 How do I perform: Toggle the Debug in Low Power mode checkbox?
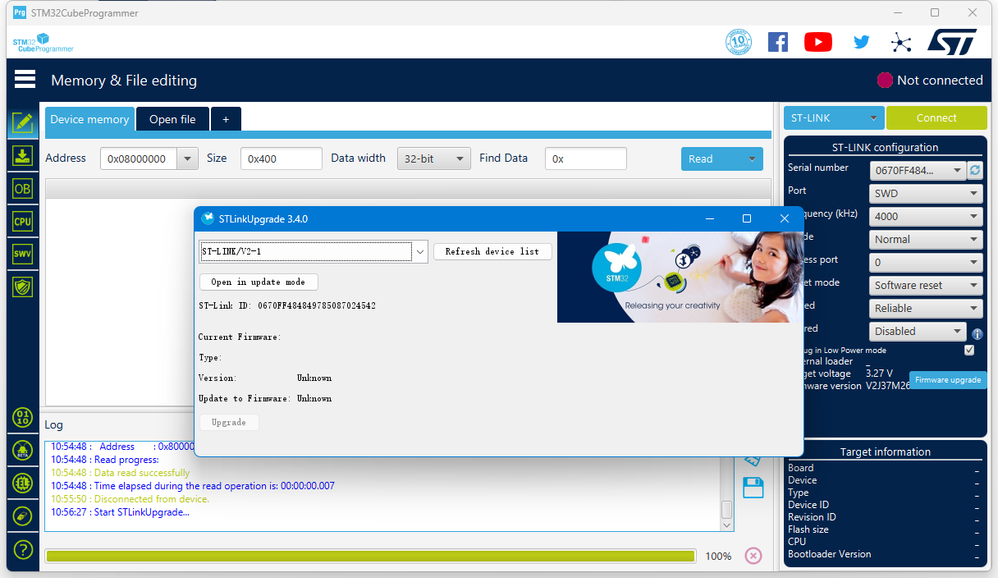(x=969, y=350)
